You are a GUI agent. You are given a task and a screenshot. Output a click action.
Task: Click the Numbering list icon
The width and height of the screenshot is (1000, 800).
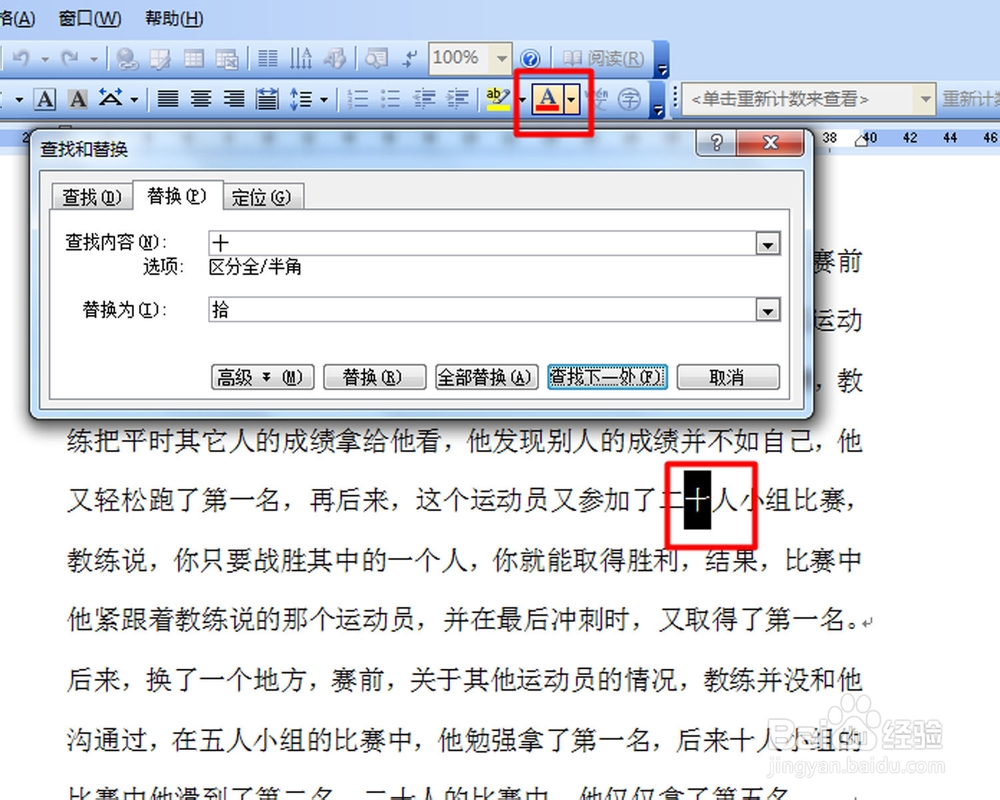pos(358,99)
